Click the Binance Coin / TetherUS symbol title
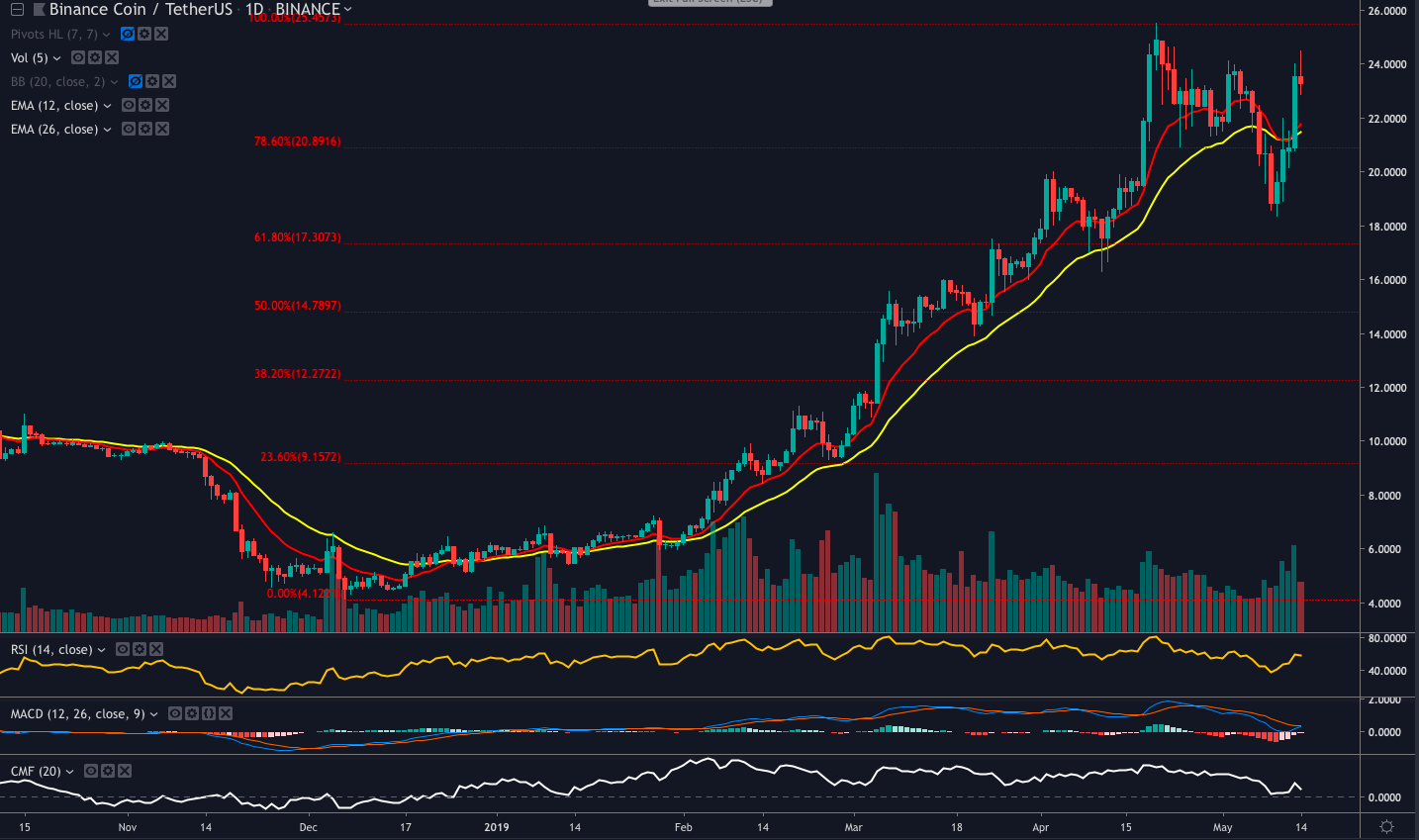The image size is (1419, 840). click(x=139, y=9)
